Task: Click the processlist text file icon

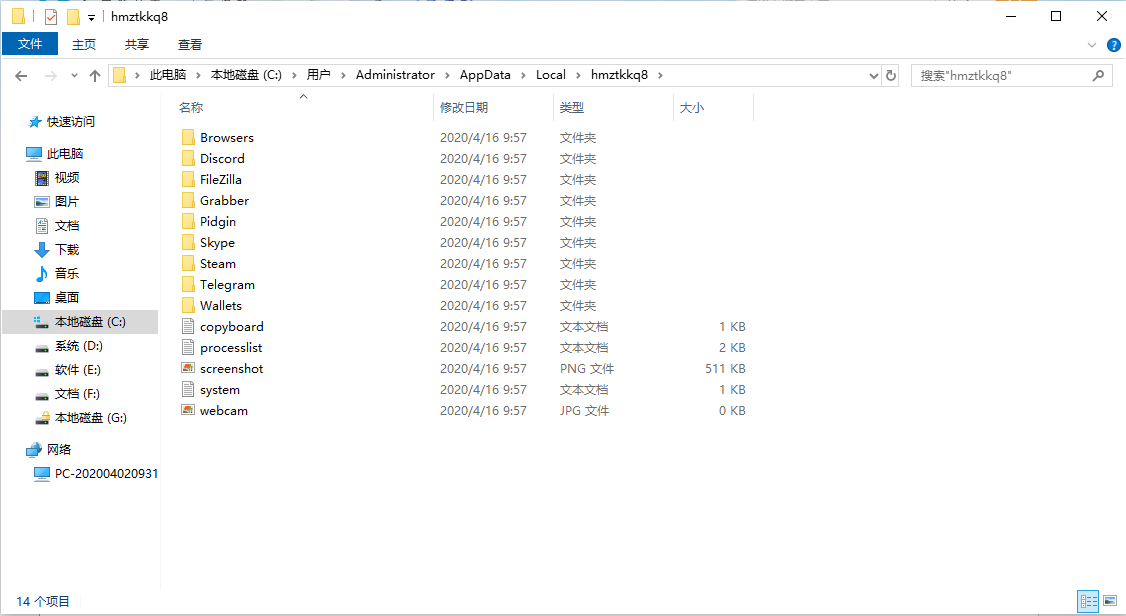Action: point(188,347)
